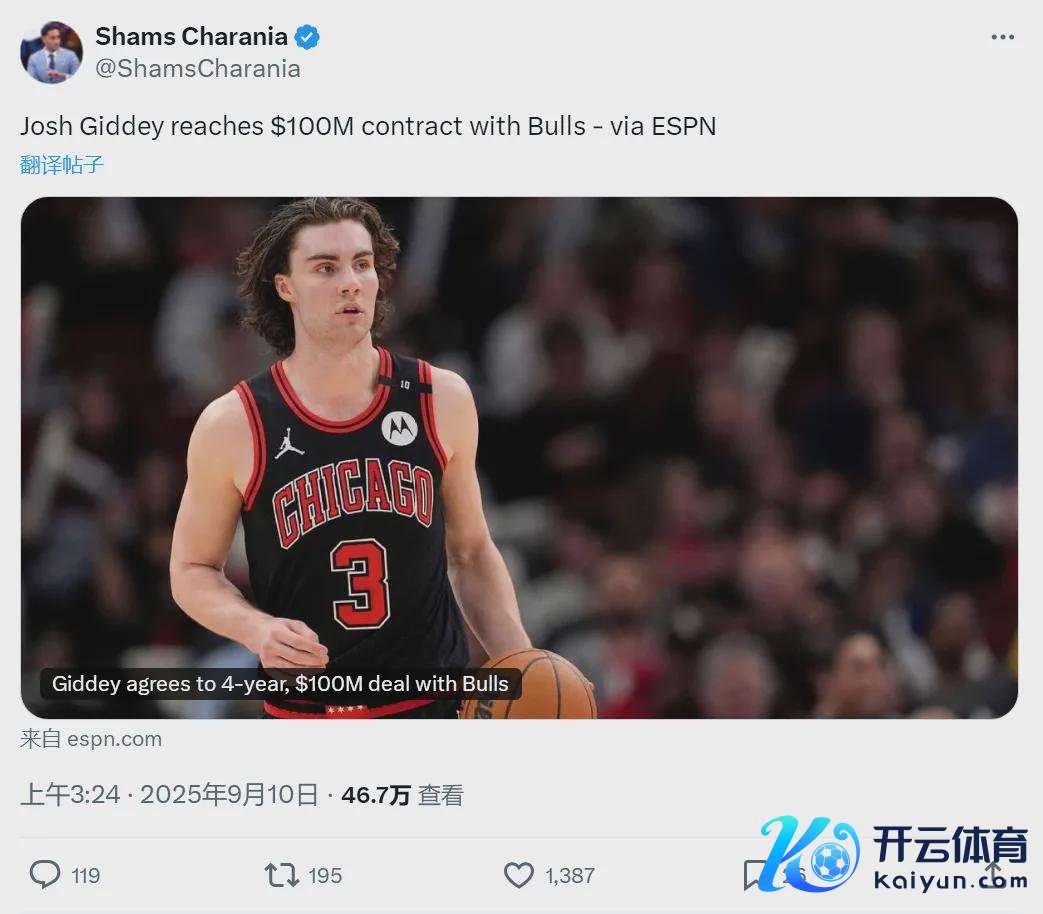Click the Giddey agrees to 4-year deal caption

tap(280, 684)
